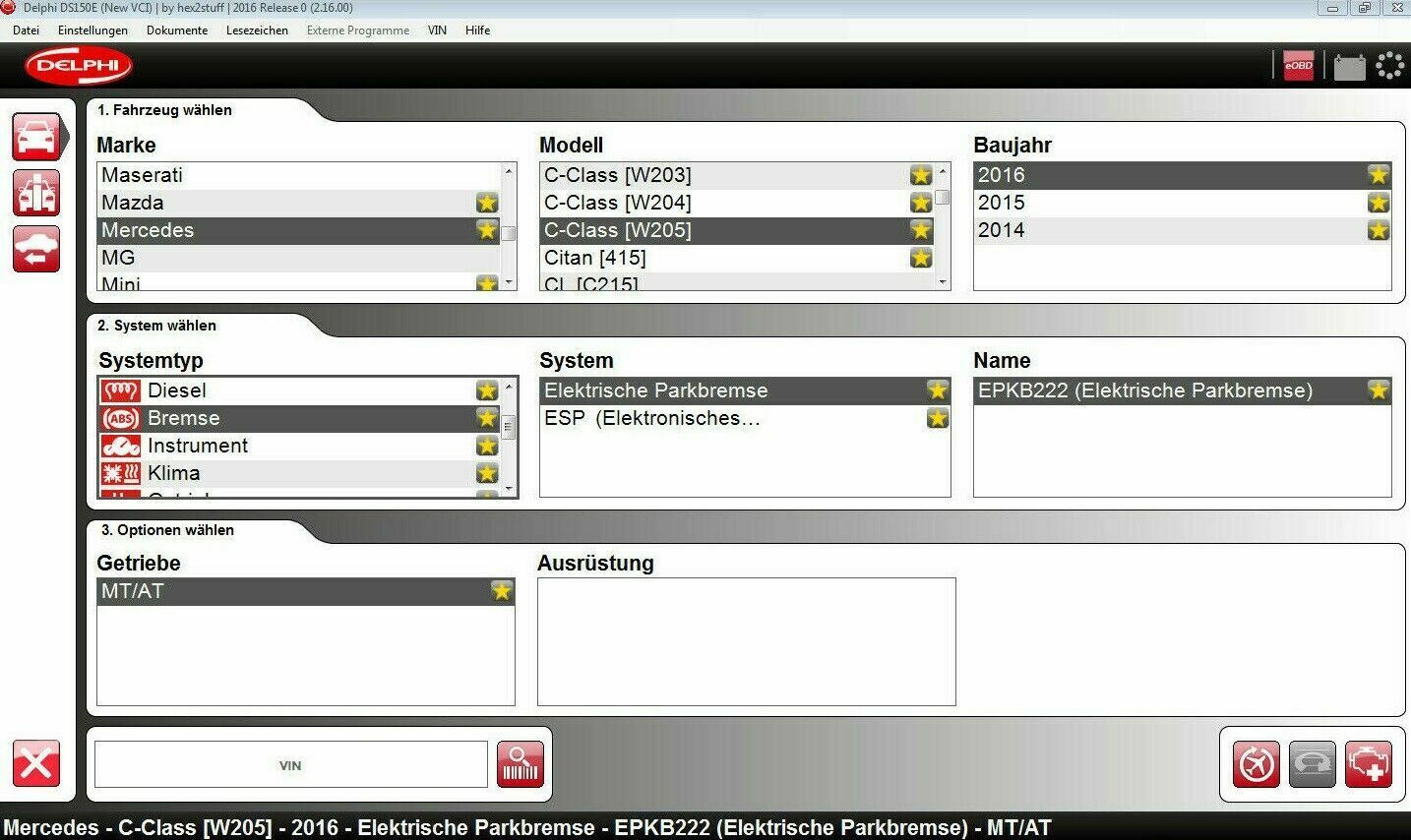
Task: Toggle favorite star for C-Class [W204]
Action: tap(921, 203)
